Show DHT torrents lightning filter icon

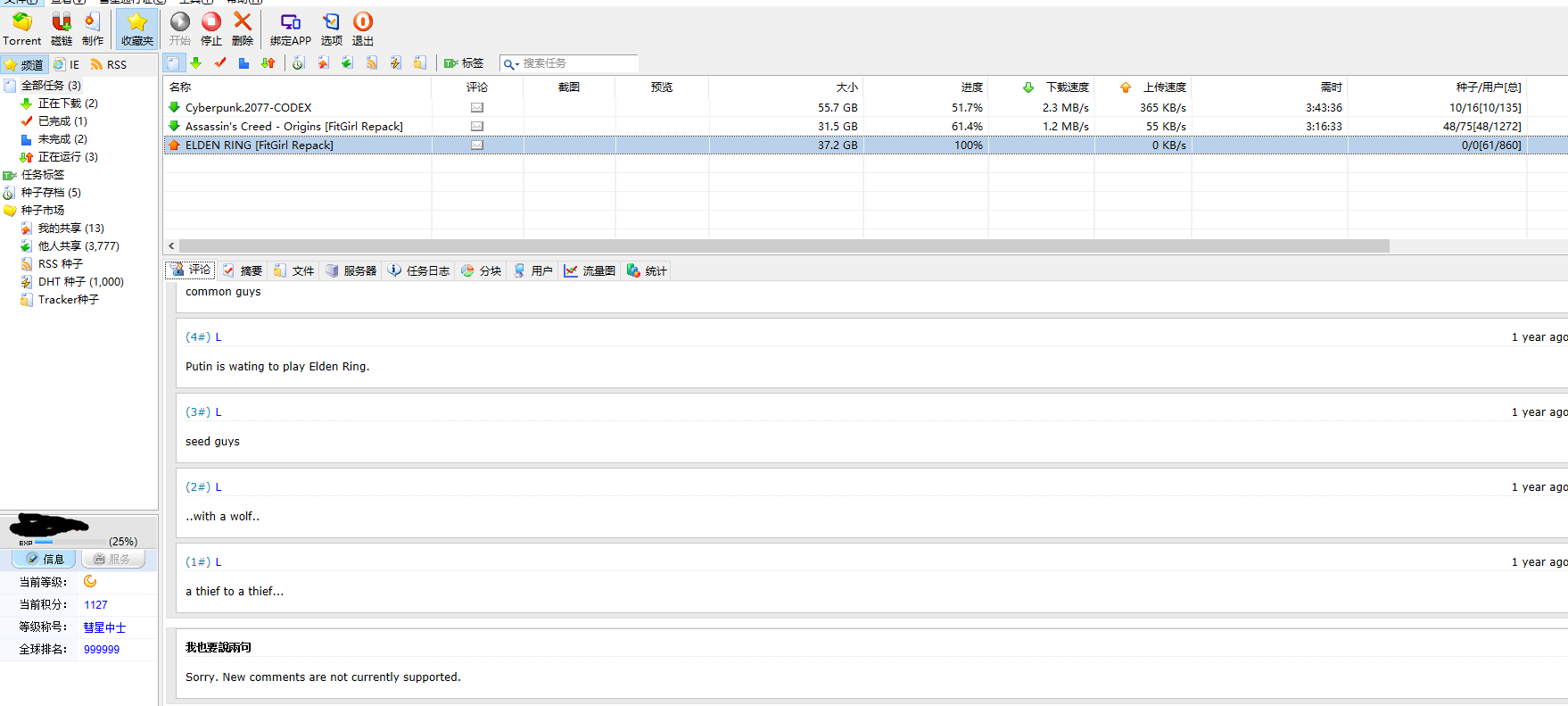click(x=395, y=62)
